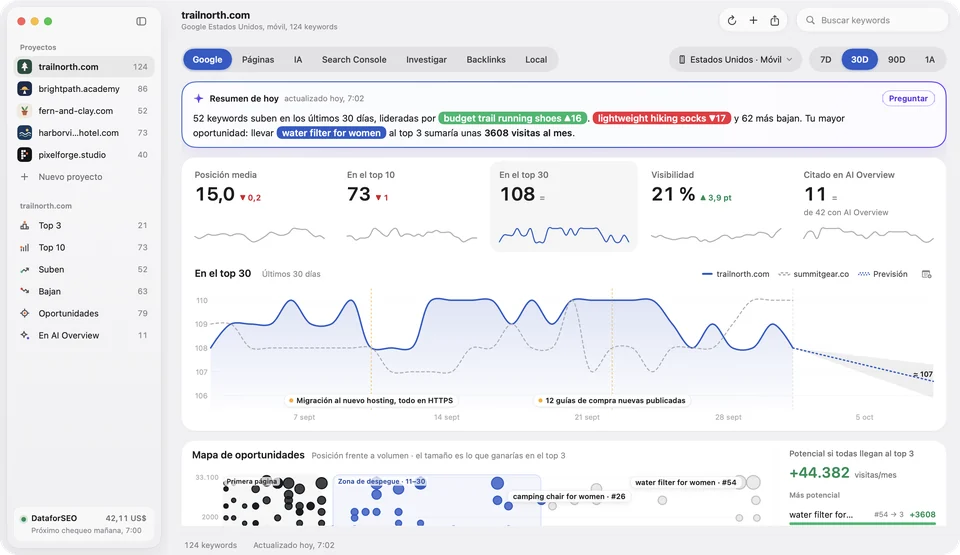Select the brightpath.academy project row
Viewport: 960px width, 555px height.
[x=84, y=89]
